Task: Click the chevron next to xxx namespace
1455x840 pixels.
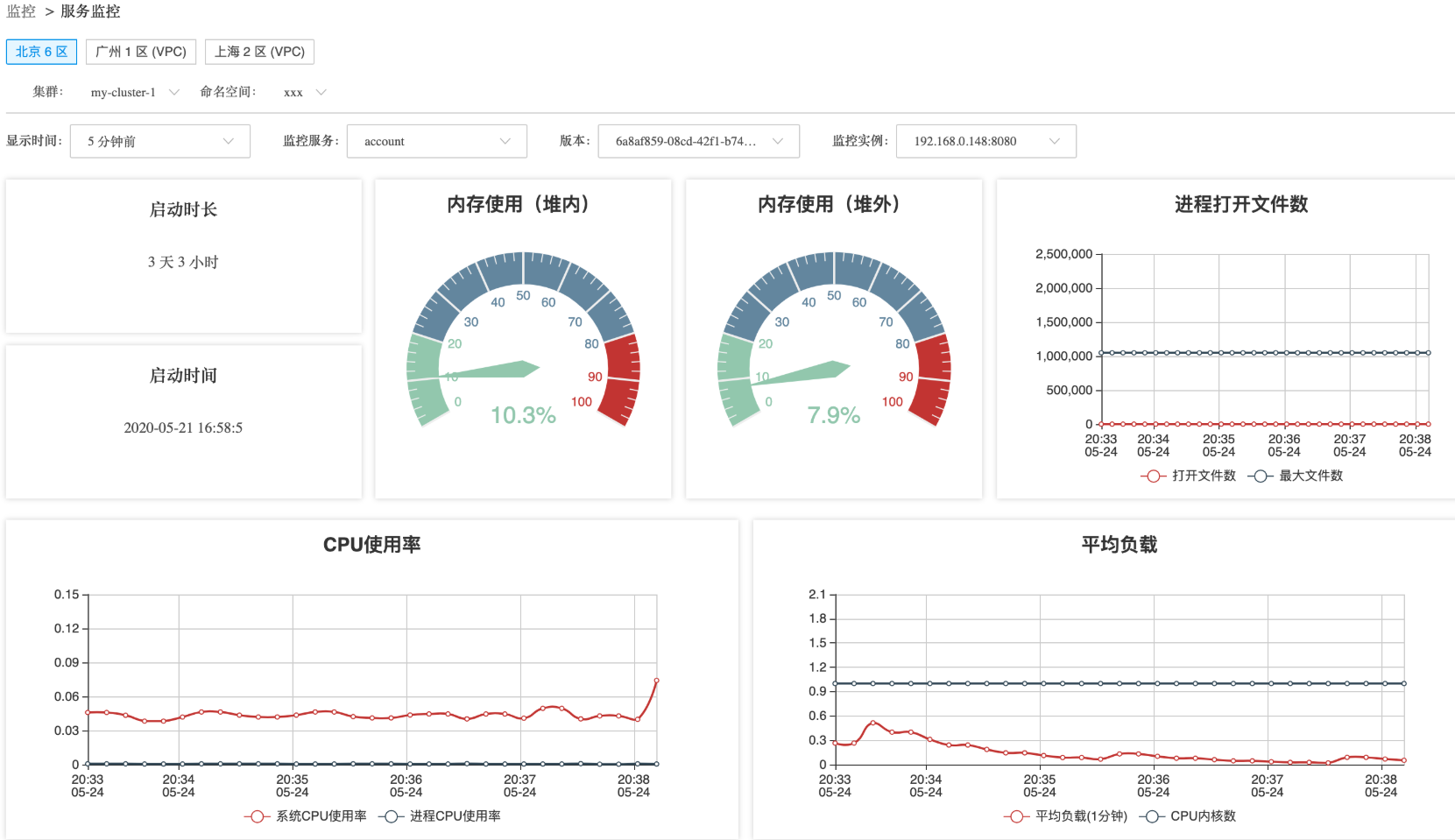Action: click(321, 92)
